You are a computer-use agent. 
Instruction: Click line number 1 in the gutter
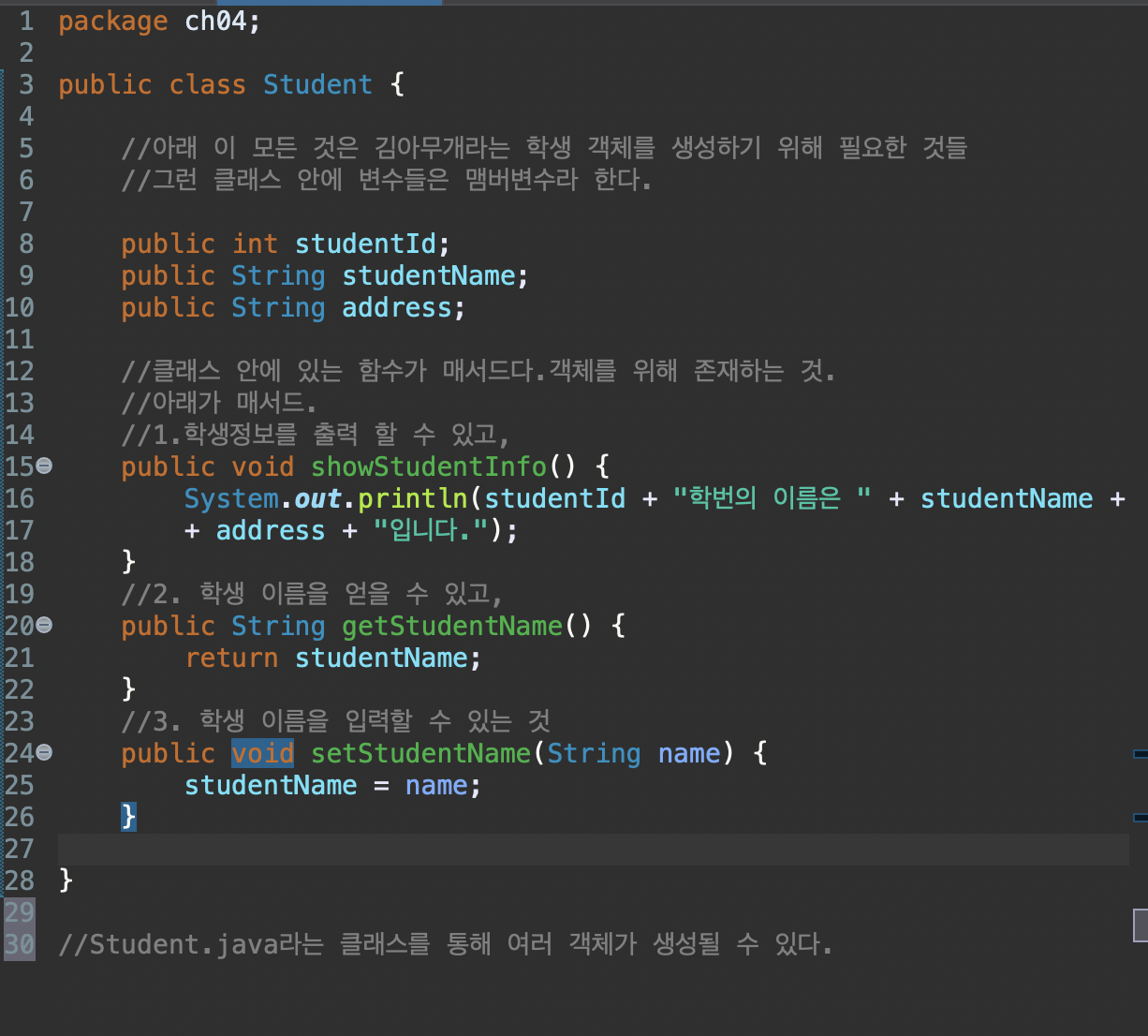pyautogui.click(x=26, y=21)
